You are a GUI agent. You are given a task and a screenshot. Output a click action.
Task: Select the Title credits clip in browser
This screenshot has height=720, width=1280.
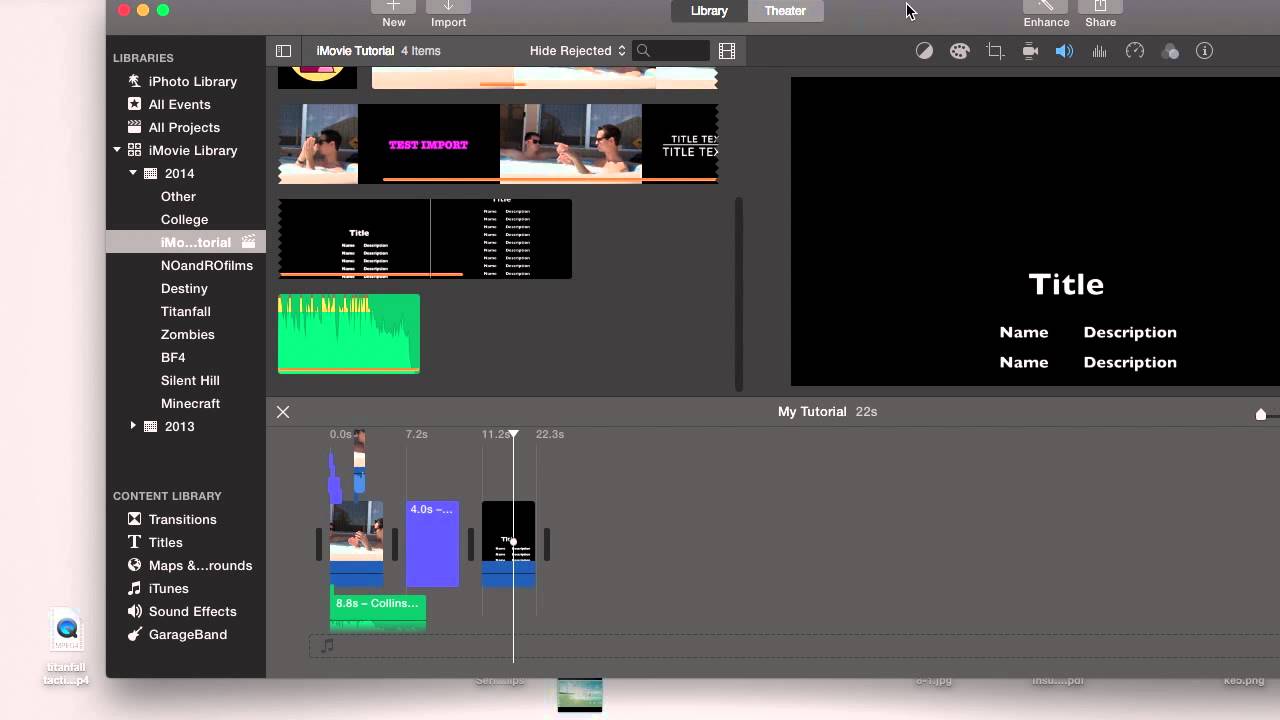pos(425,239)
